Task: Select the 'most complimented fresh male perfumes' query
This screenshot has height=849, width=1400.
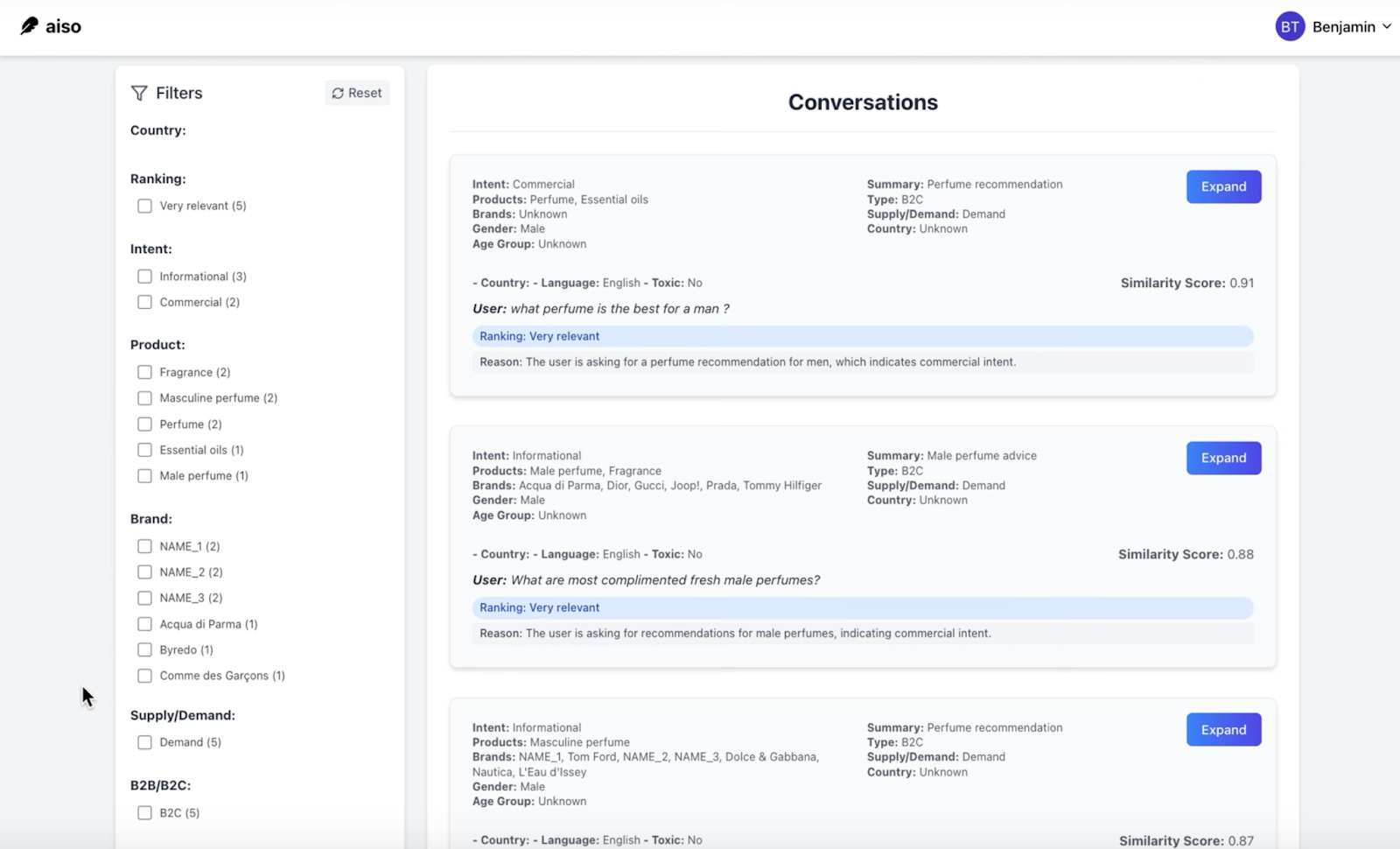Action: coord(665,580)
